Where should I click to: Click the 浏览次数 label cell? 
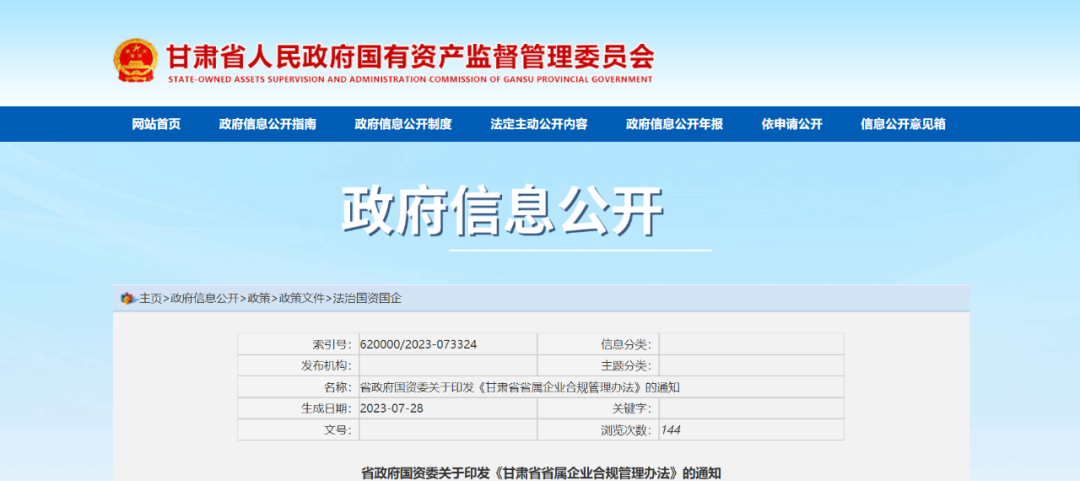tap(598, 430)
